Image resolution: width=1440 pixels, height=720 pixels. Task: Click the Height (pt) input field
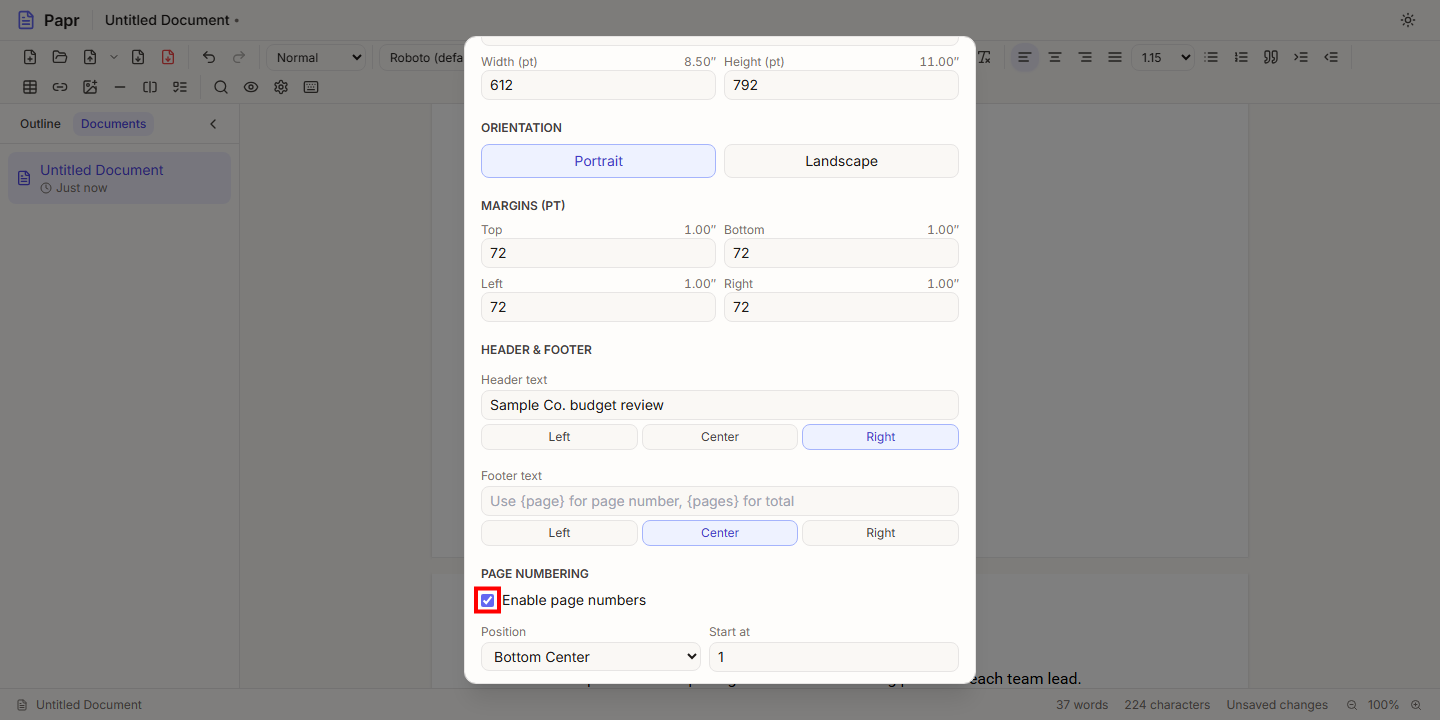(841, 85)
